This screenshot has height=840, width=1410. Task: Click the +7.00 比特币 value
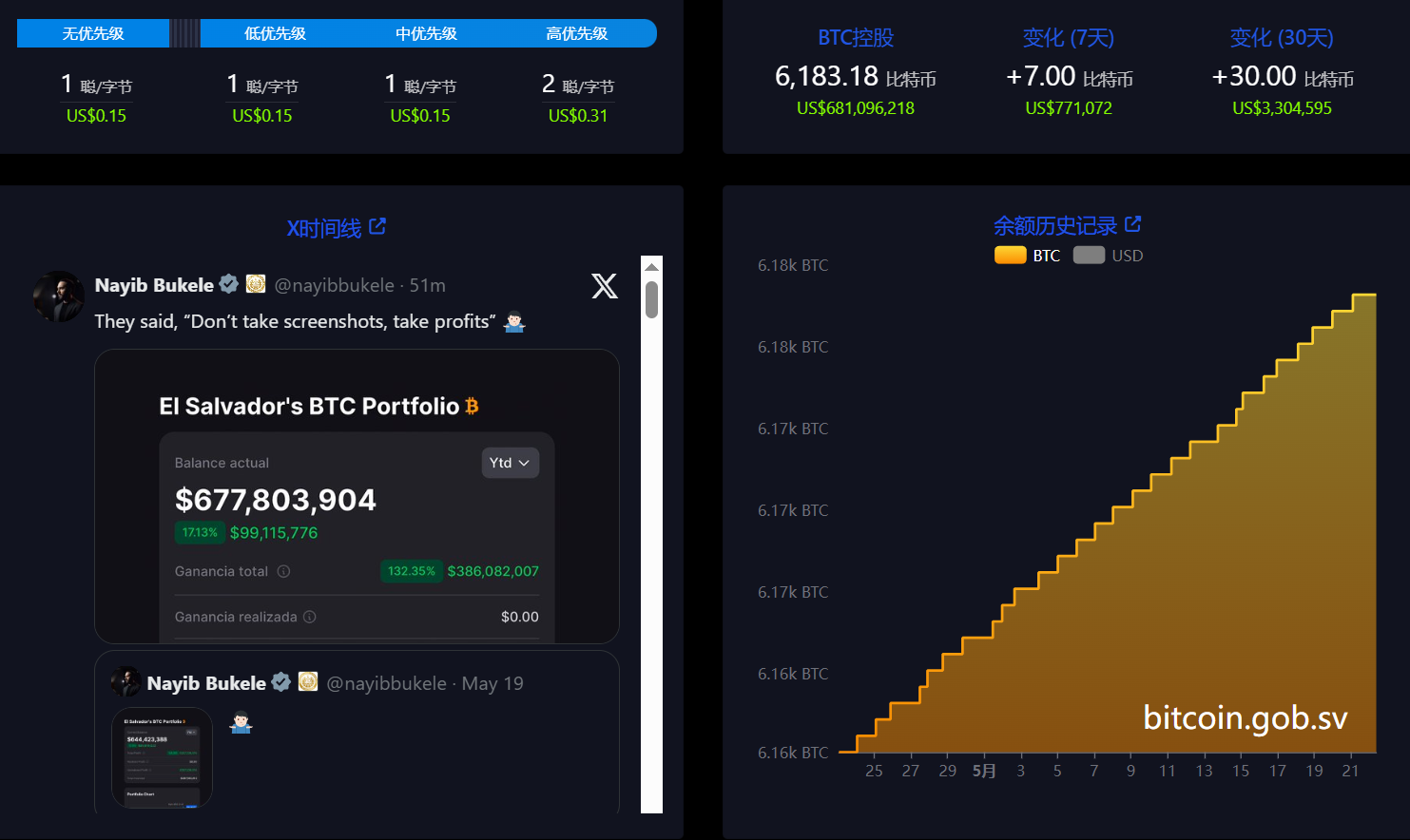click(x=1069, y=76)
